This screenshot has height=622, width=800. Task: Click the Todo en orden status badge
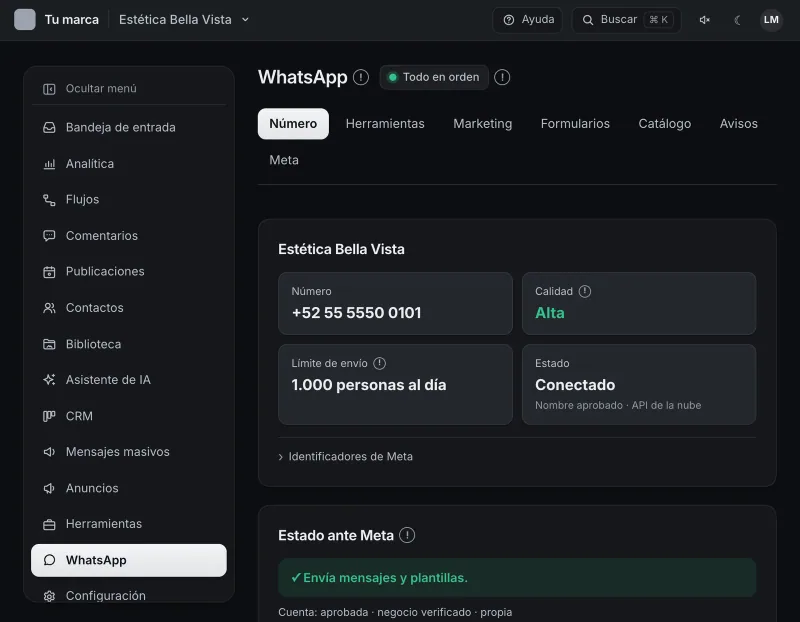[434, 77]
